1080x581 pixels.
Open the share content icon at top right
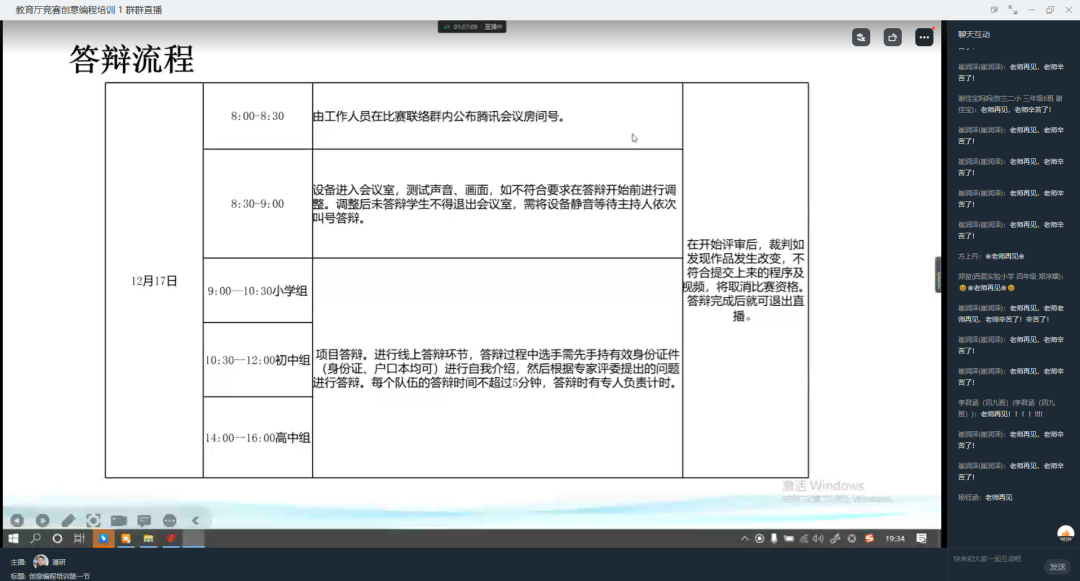point(891,37)
